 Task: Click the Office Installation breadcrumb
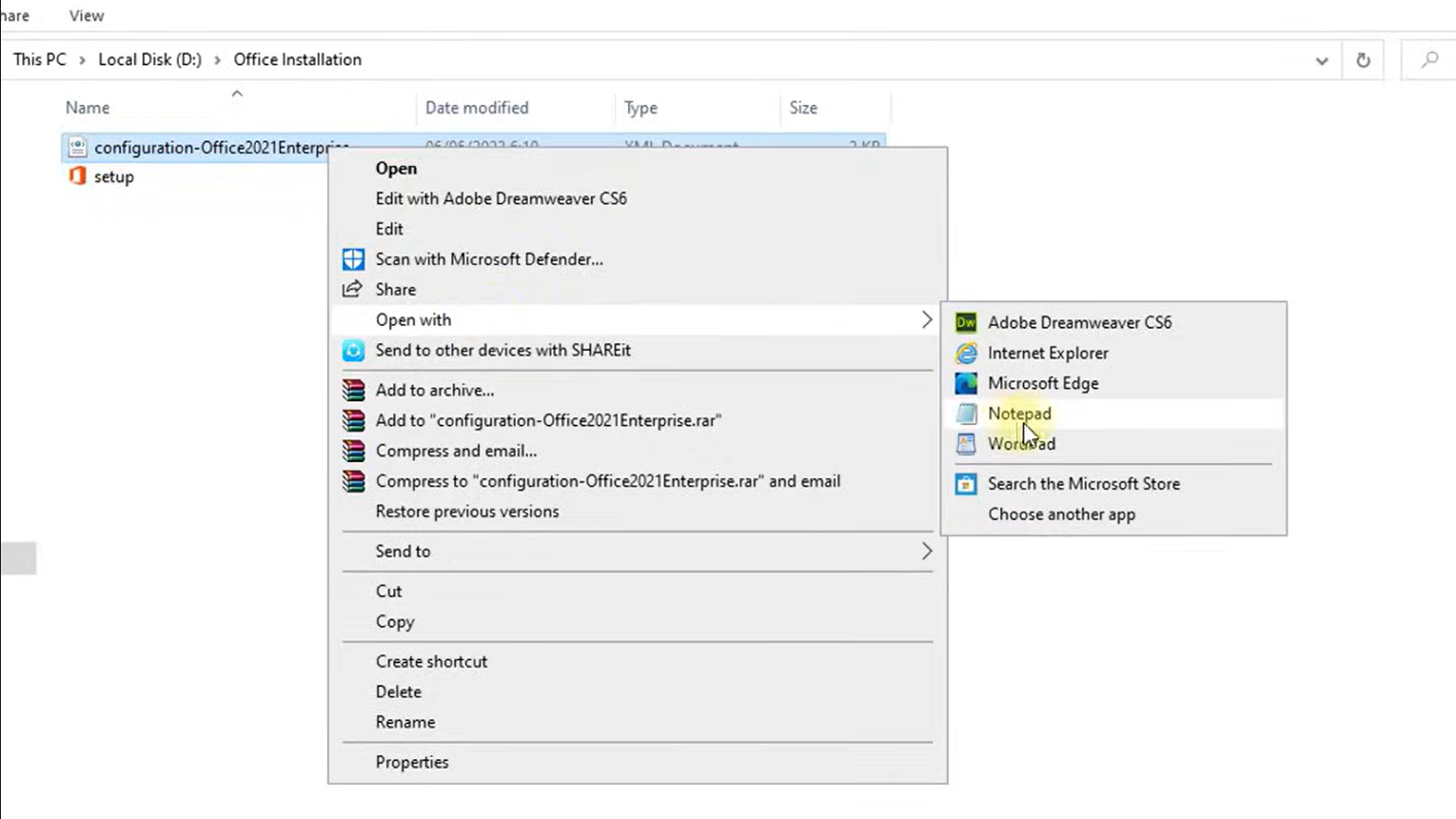(297, 60)
